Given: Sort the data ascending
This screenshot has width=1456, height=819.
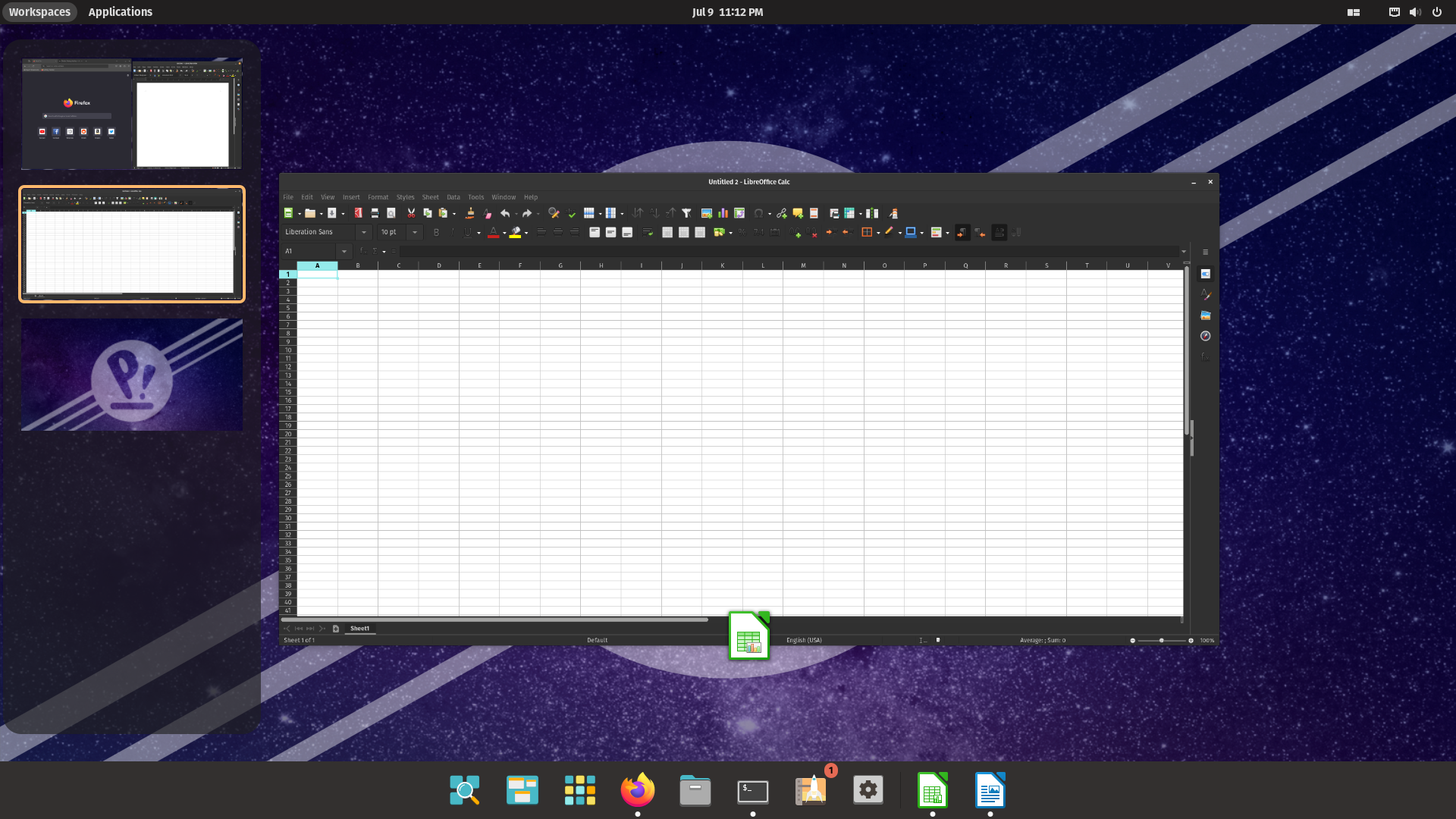Looking at the screenshot, I should click(x=654, y=213).
